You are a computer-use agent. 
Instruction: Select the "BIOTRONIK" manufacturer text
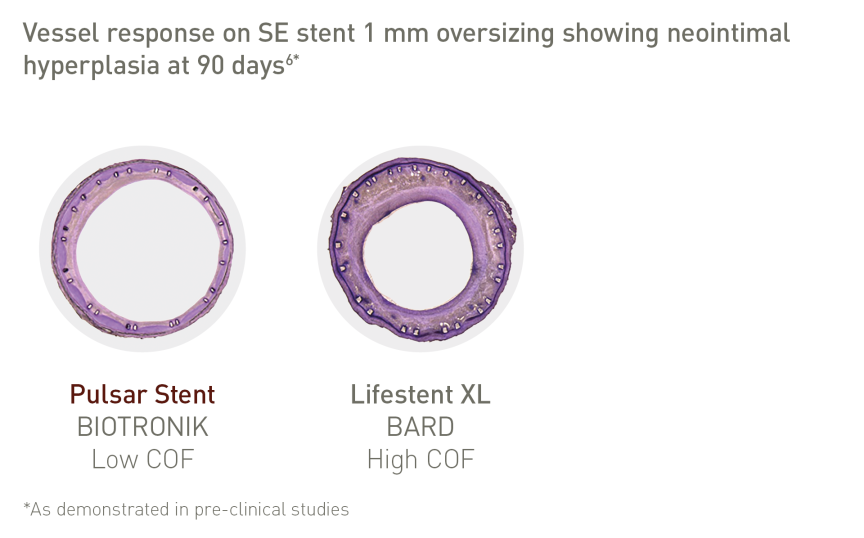[143, 427]
